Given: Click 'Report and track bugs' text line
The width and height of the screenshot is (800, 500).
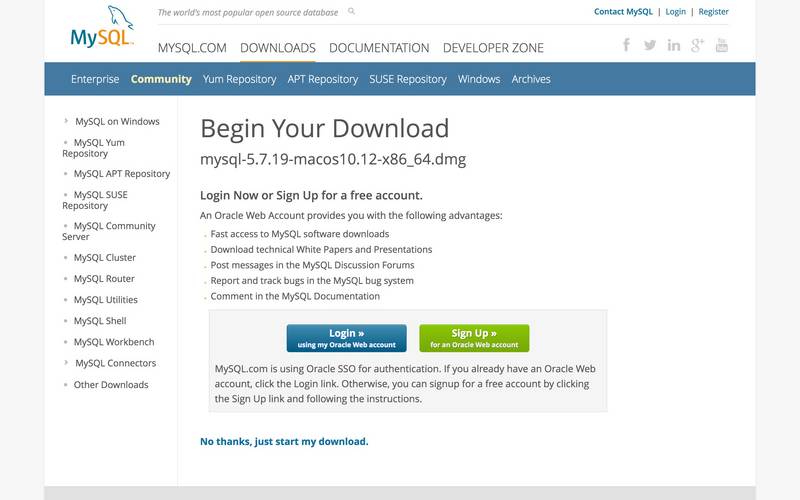Looking at the screenshot, I should [x=312, y=281].
